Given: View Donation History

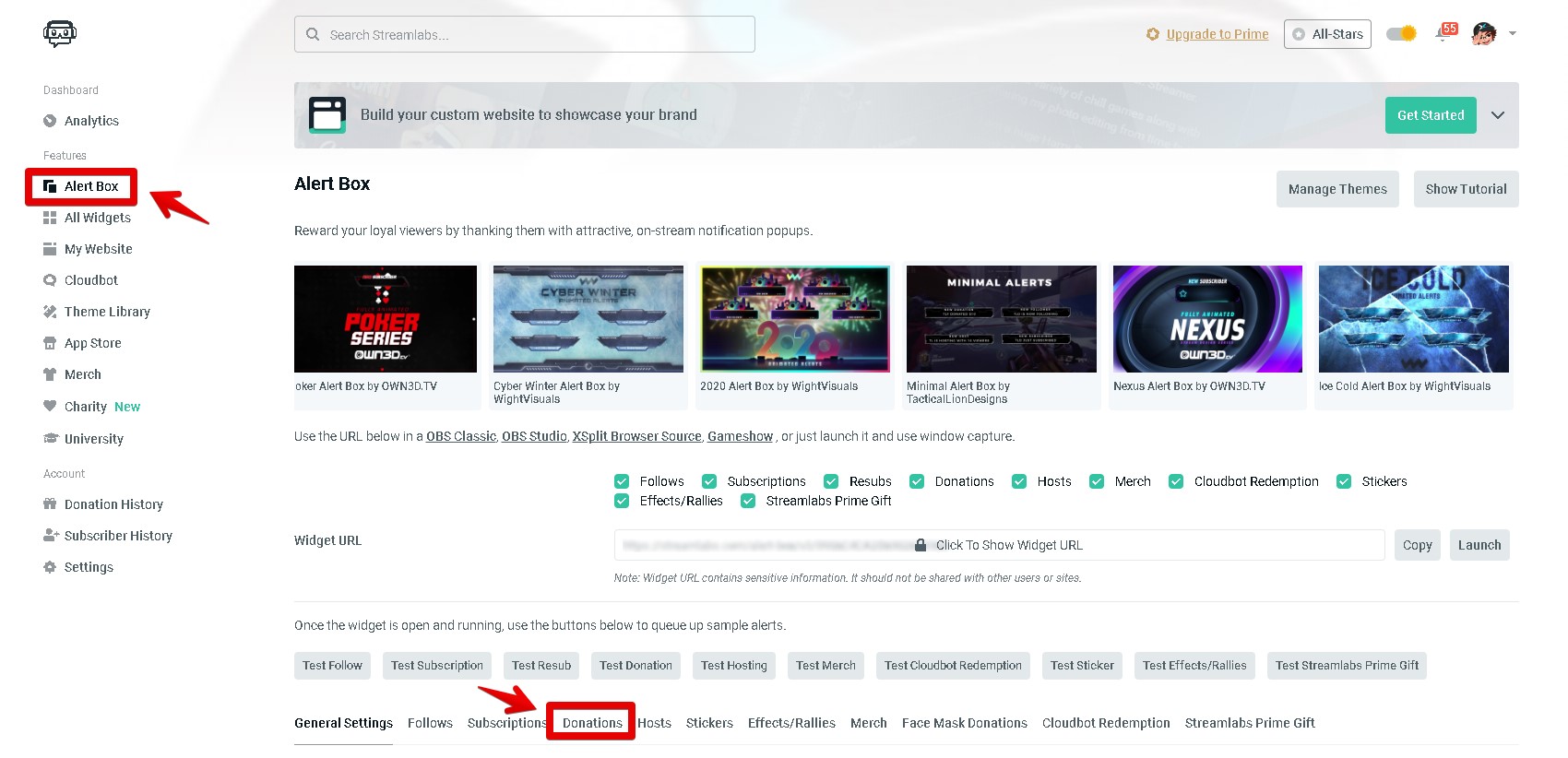Looking at the screenshot, I should (103, 504).
